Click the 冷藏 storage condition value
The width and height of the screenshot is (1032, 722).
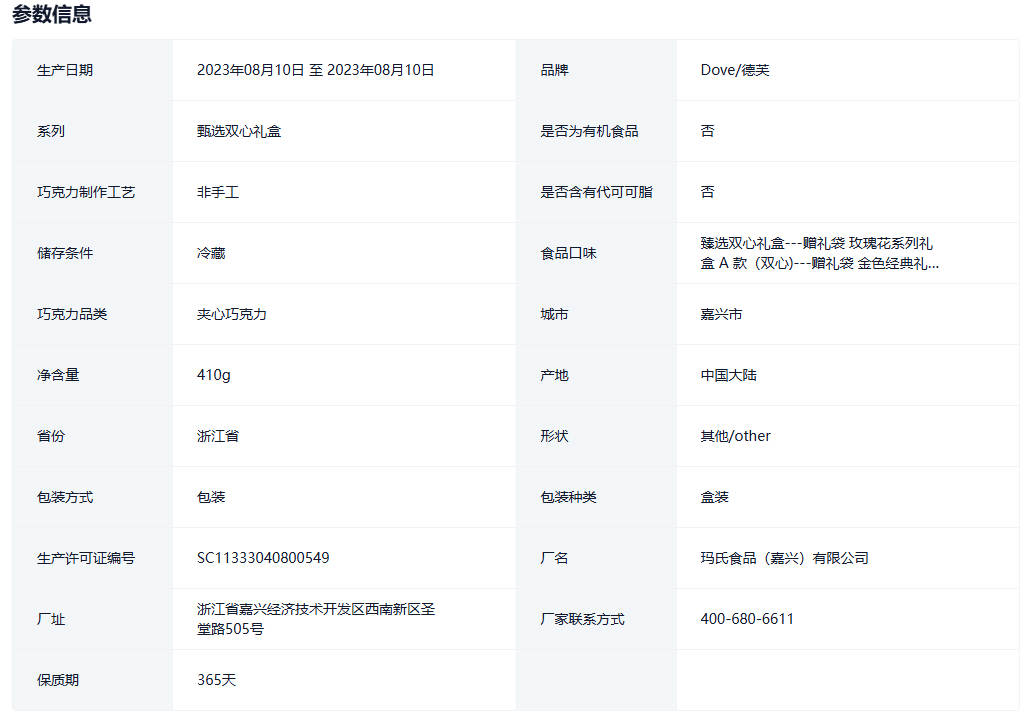211,253
